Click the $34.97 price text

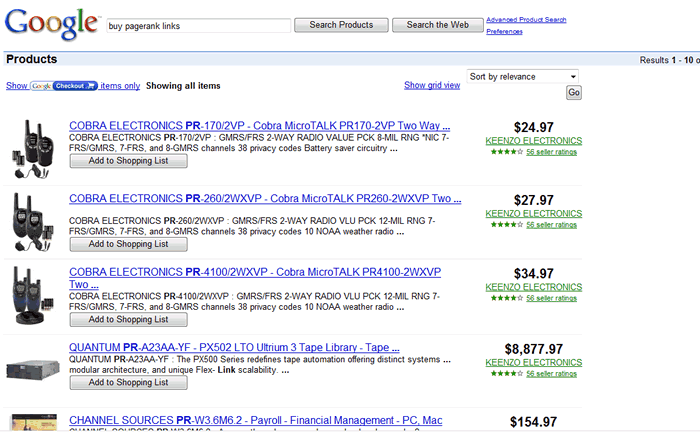coord(533,274)
